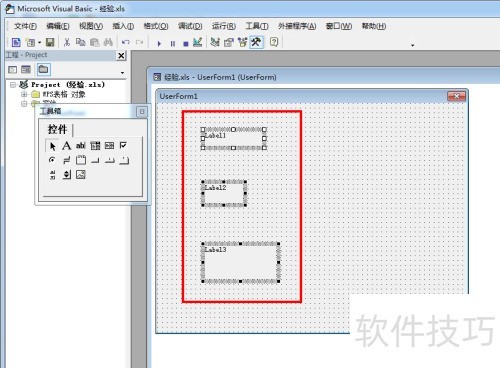Image resolution: width=500 pixels, height=368 pixels.
Task: Choose the Select Objects pointer tool
Action: coord(52,146)
